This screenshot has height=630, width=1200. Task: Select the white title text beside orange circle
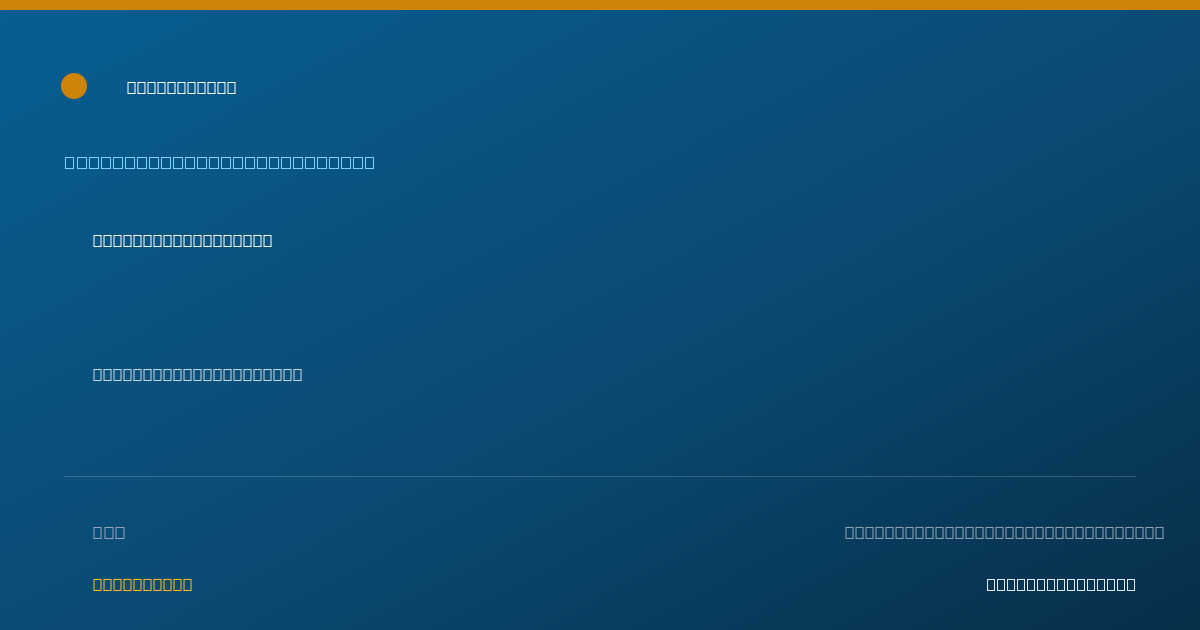(x=182, y=88)
